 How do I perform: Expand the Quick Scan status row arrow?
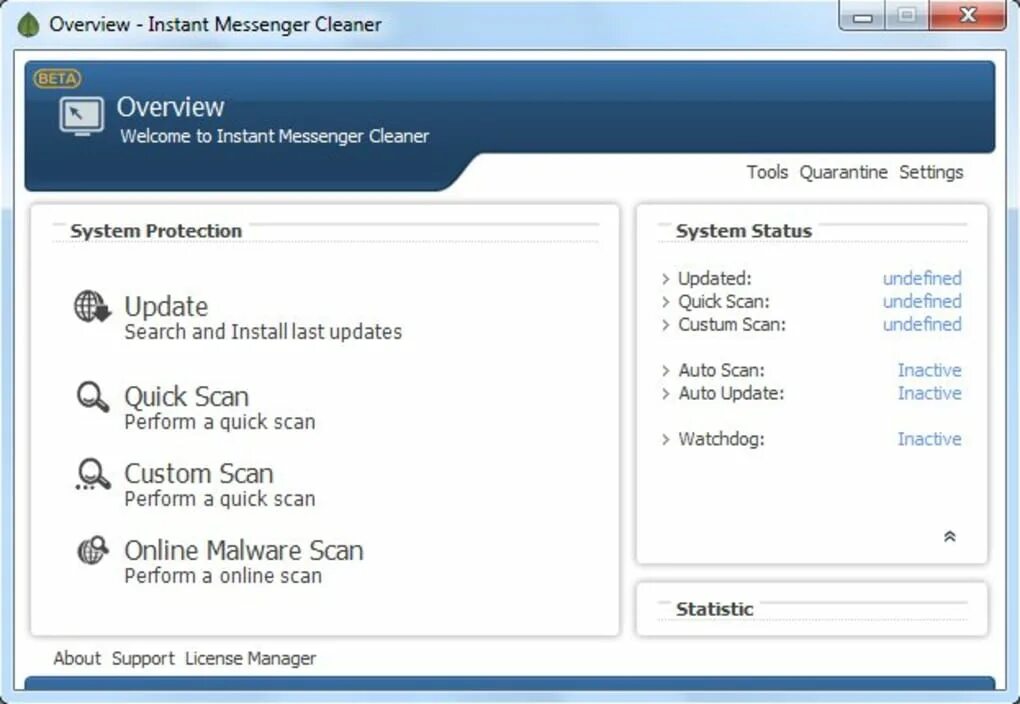[665, 302]
